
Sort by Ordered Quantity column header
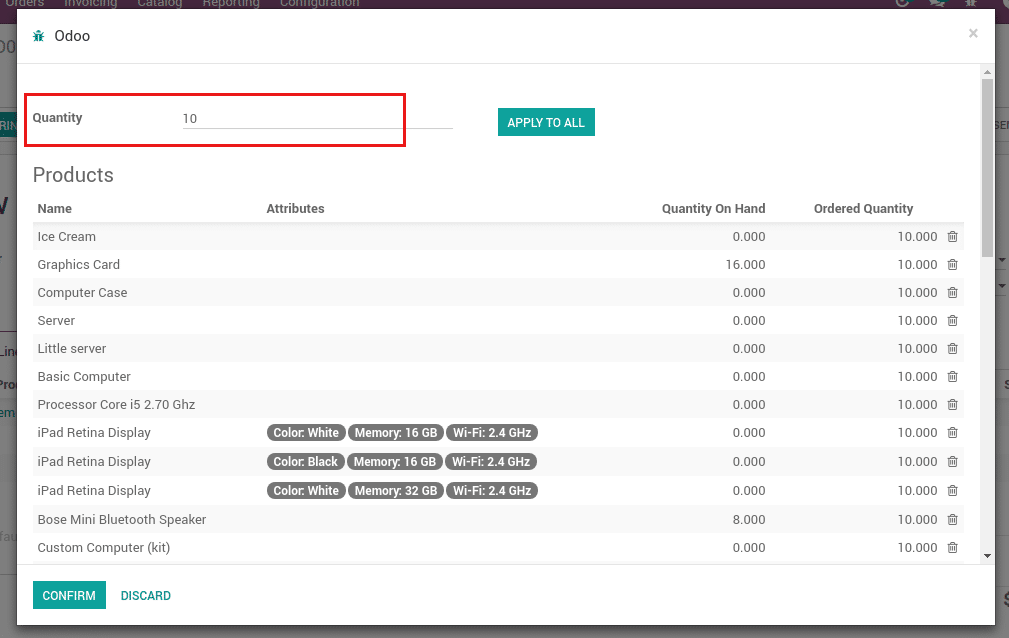pos(864,209)
